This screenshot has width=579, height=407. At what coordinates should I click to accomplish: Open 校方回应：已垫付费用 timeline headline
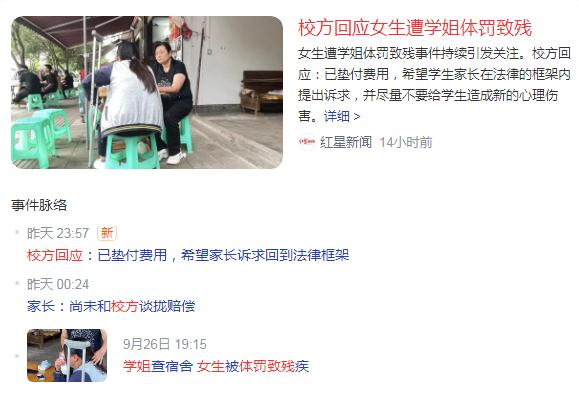tap(188, 255)
